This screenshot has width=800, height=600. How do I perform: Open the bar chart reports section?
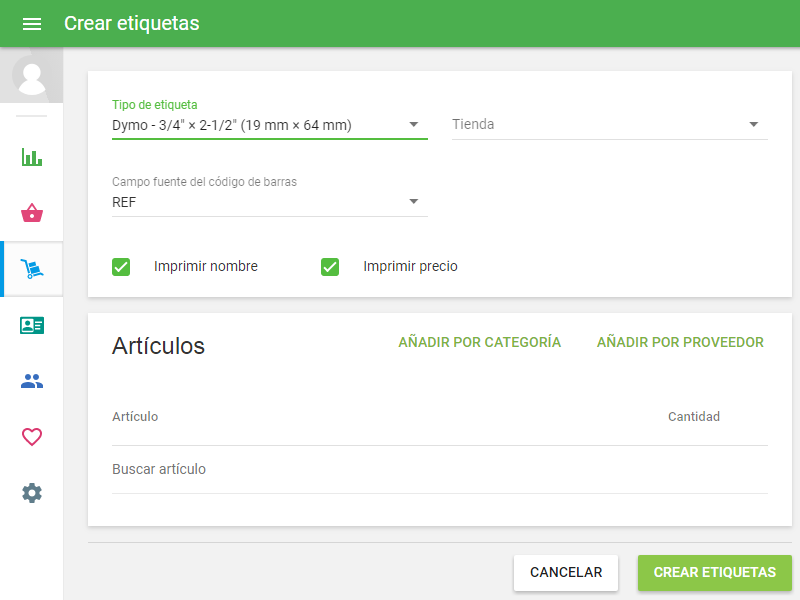pos(32,157)
